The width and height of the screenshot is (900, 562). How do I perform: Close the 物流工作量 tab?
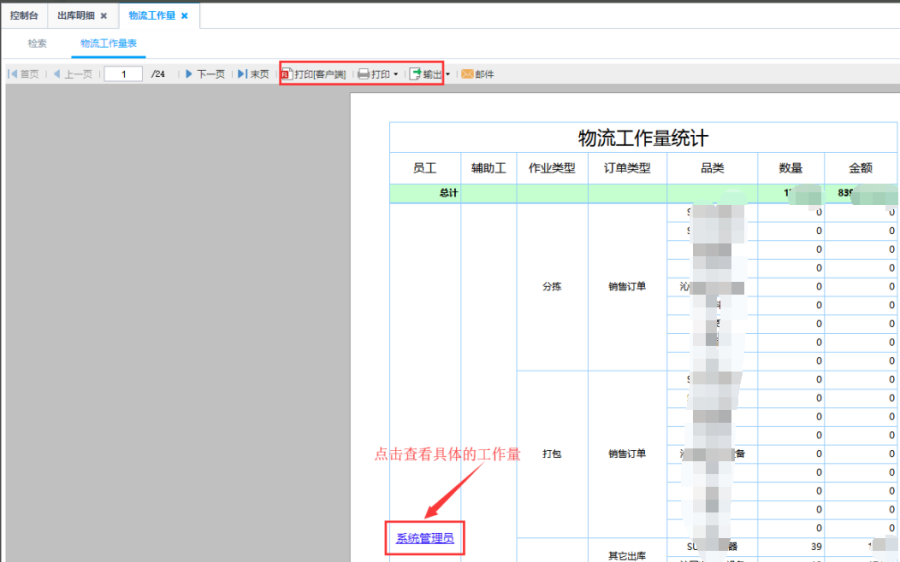(x=184, y=16)
